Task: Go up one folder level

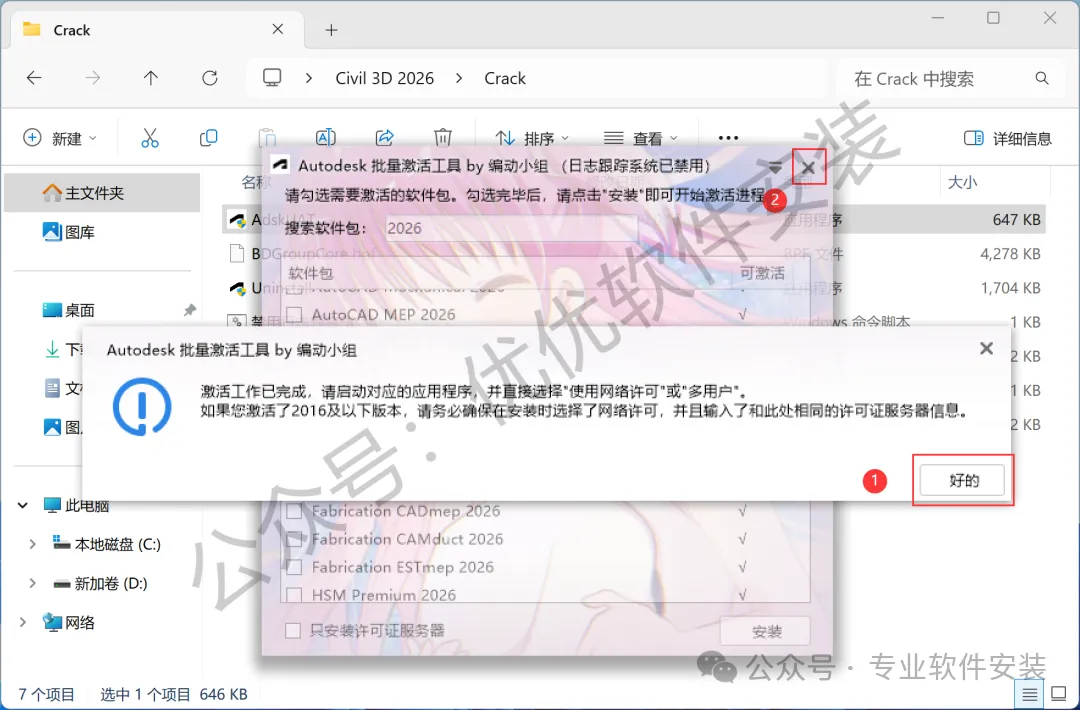Action: [151, 78]
